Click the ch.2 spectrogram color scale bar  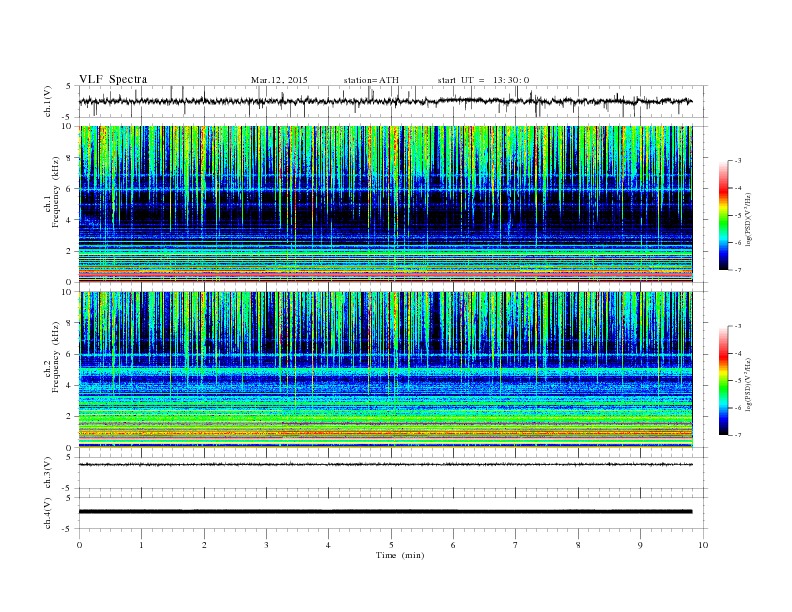pos(723,380)
